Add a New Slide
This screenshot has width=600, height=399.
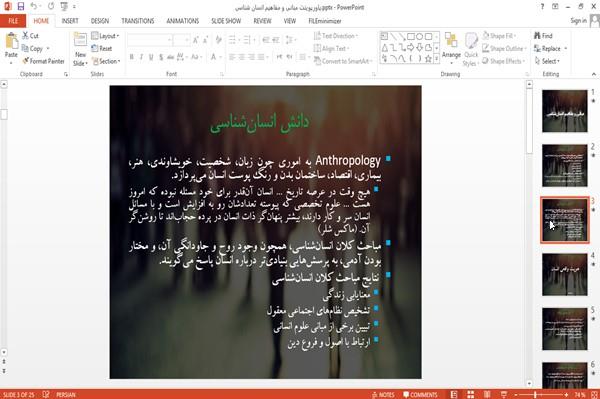[x=80, y=49]
